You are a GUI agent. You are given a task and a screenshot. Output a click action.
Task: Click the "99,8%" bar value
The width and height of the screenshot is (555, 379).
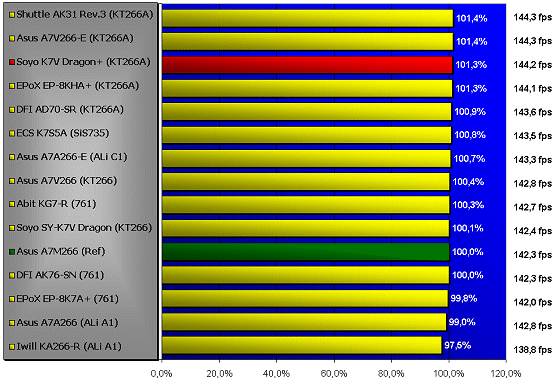464,299
